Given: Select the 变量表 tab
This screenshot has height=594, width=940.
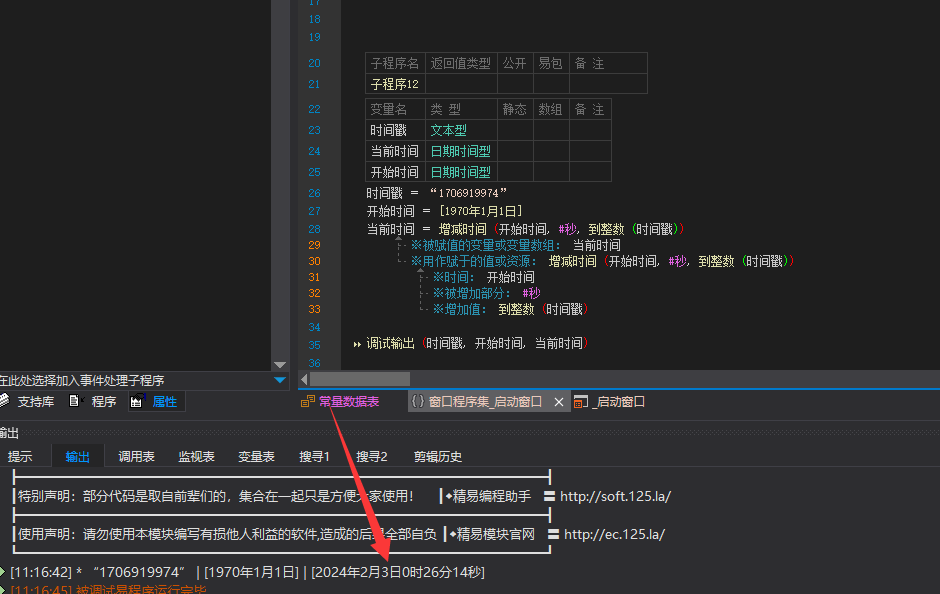Looking at the screenshot, I should 256,457.
